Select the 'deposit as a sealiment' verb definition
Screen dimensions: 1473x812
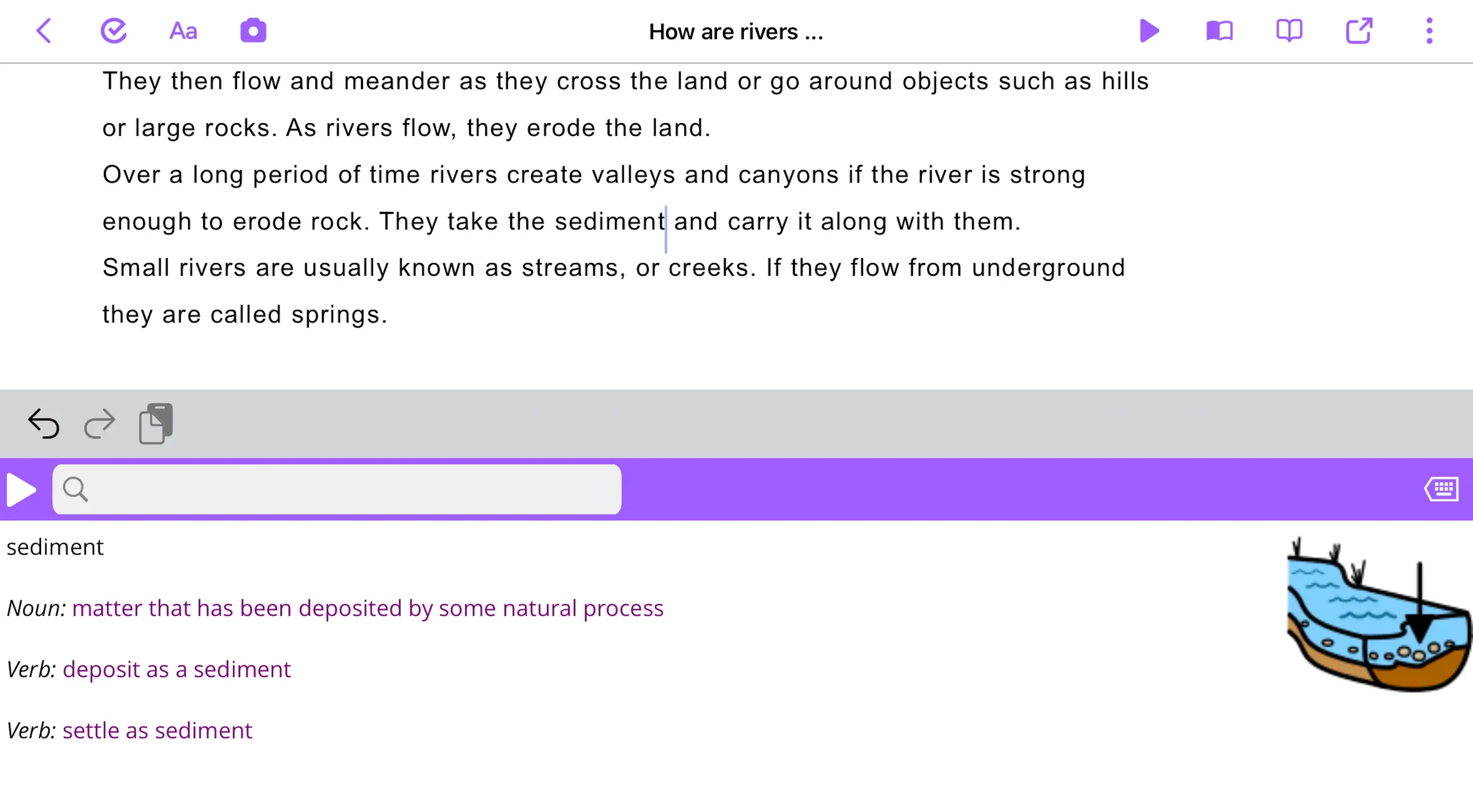tap(177, 670)
